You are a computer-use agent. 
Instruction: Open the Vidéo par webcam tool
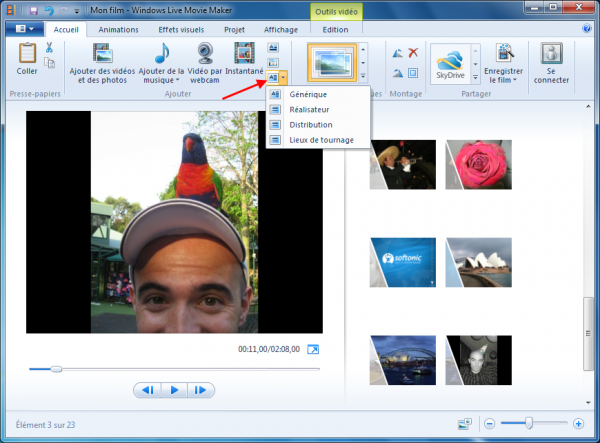click(204, 62)
